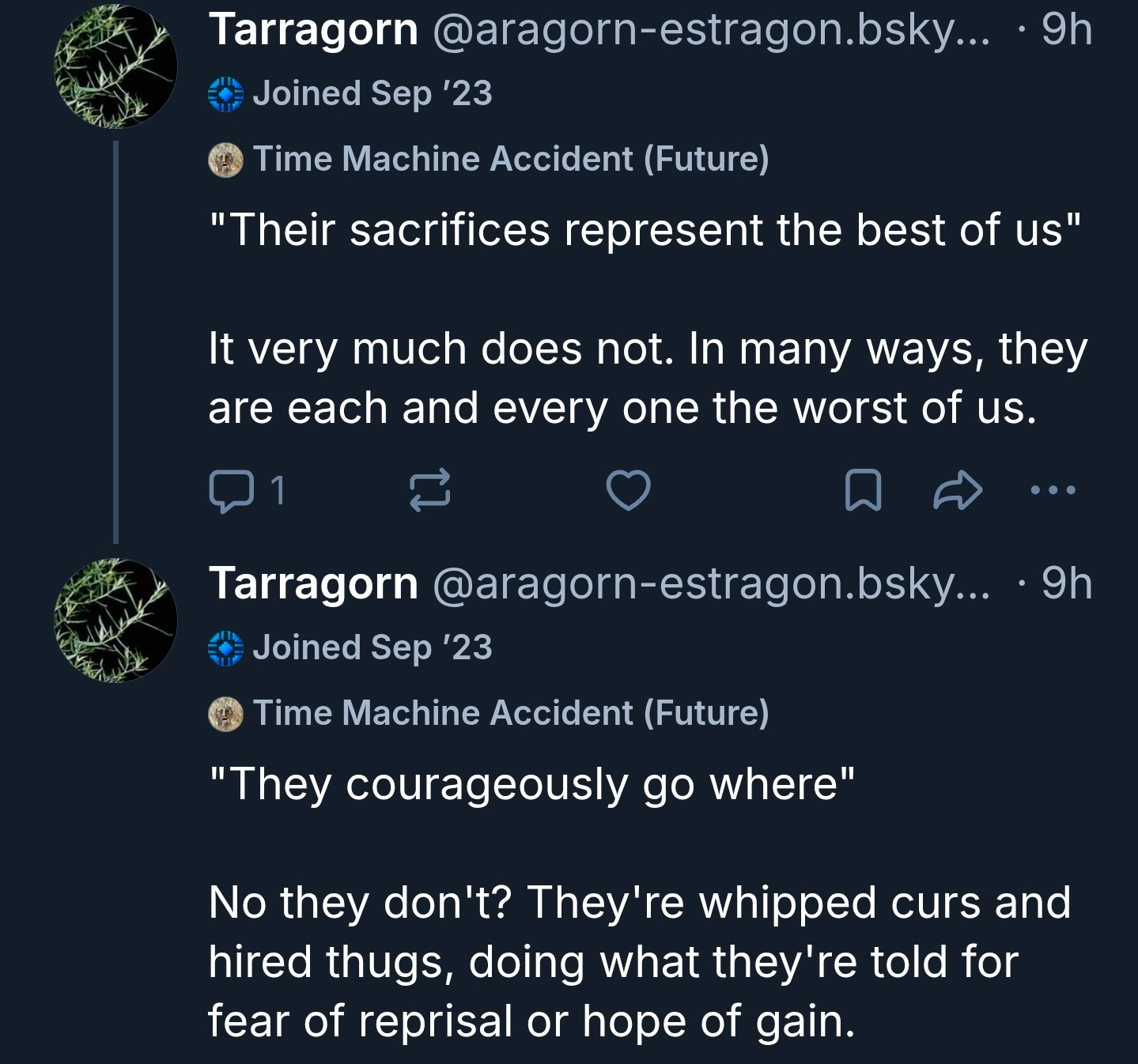Image resolution: width=1138 pixels, height=1064 pixels.
Task: Open Tarragorn display name on first post
Action: click(313, 30)
